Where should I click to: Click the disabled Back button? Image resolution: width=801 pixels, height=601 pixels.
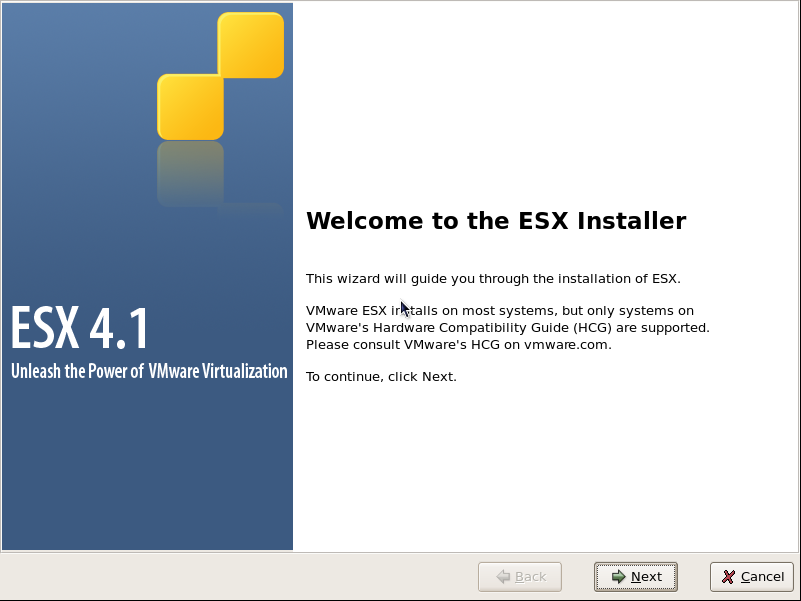point(520,576)
